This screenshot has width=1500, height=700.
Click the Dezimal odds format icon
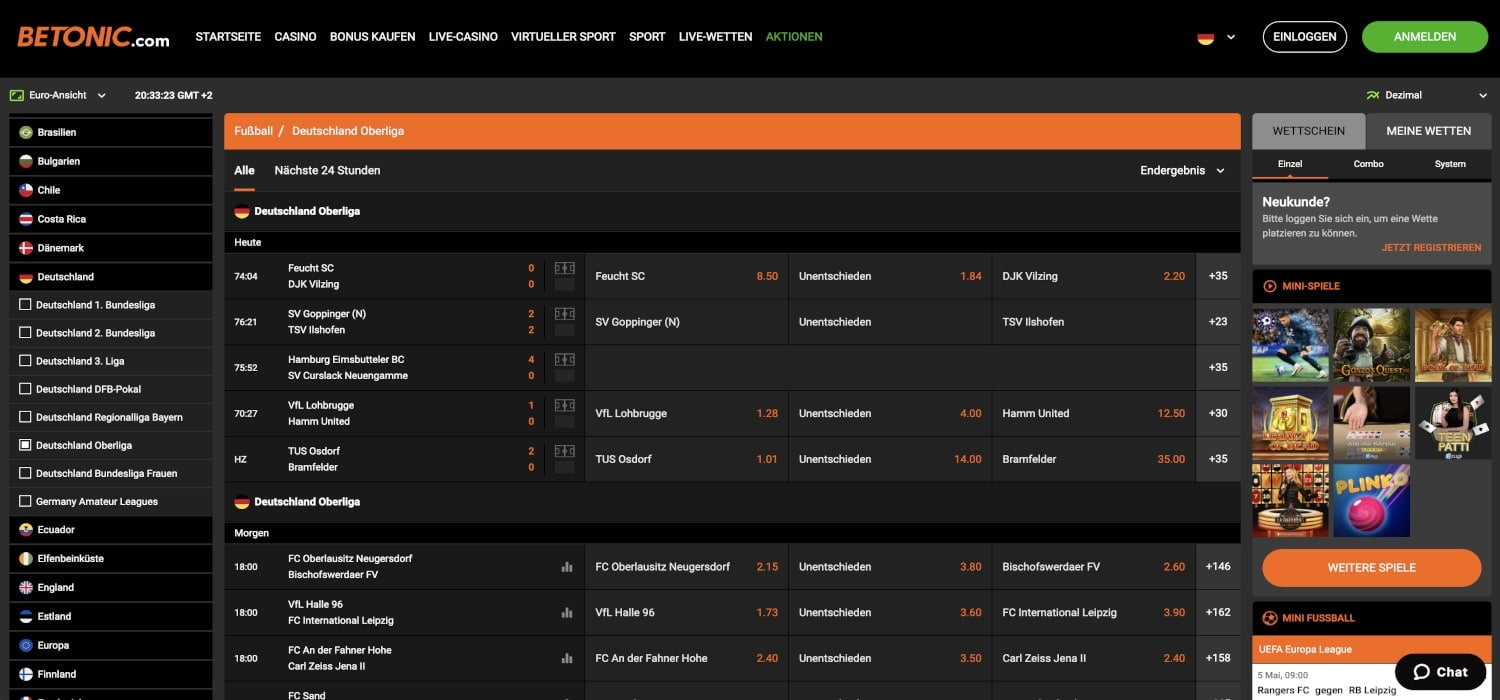1373,95
